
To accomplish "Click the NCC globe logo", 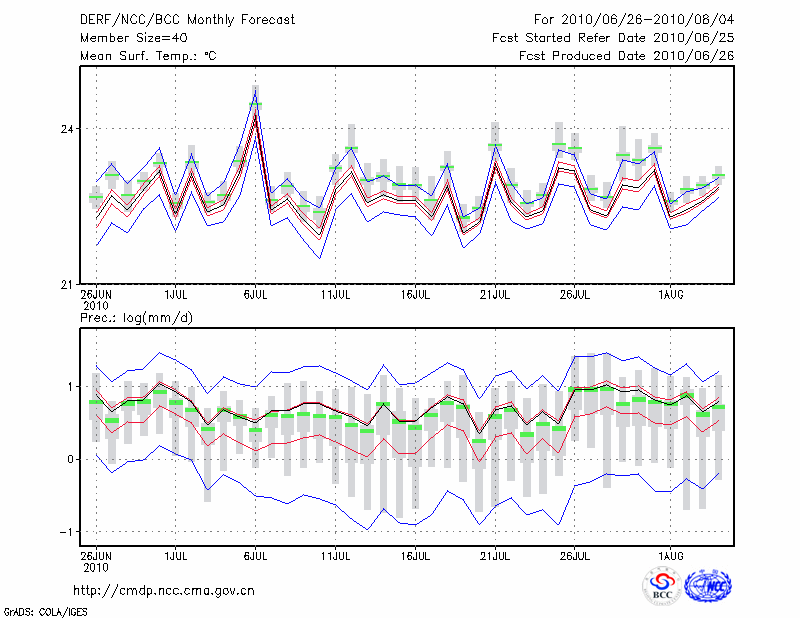I will tap(707, 586).
